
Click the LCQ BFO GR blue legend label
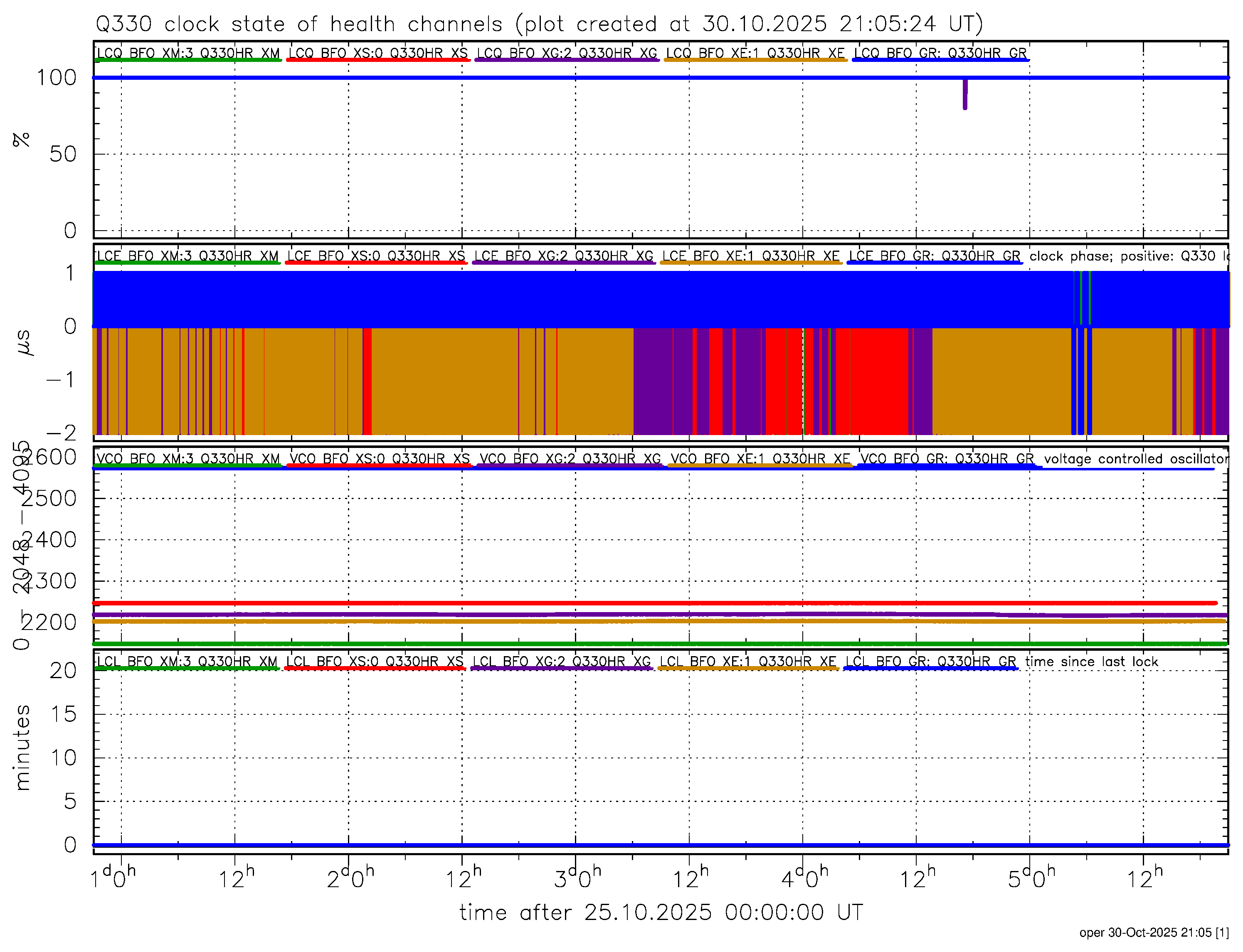pos(940,53)
